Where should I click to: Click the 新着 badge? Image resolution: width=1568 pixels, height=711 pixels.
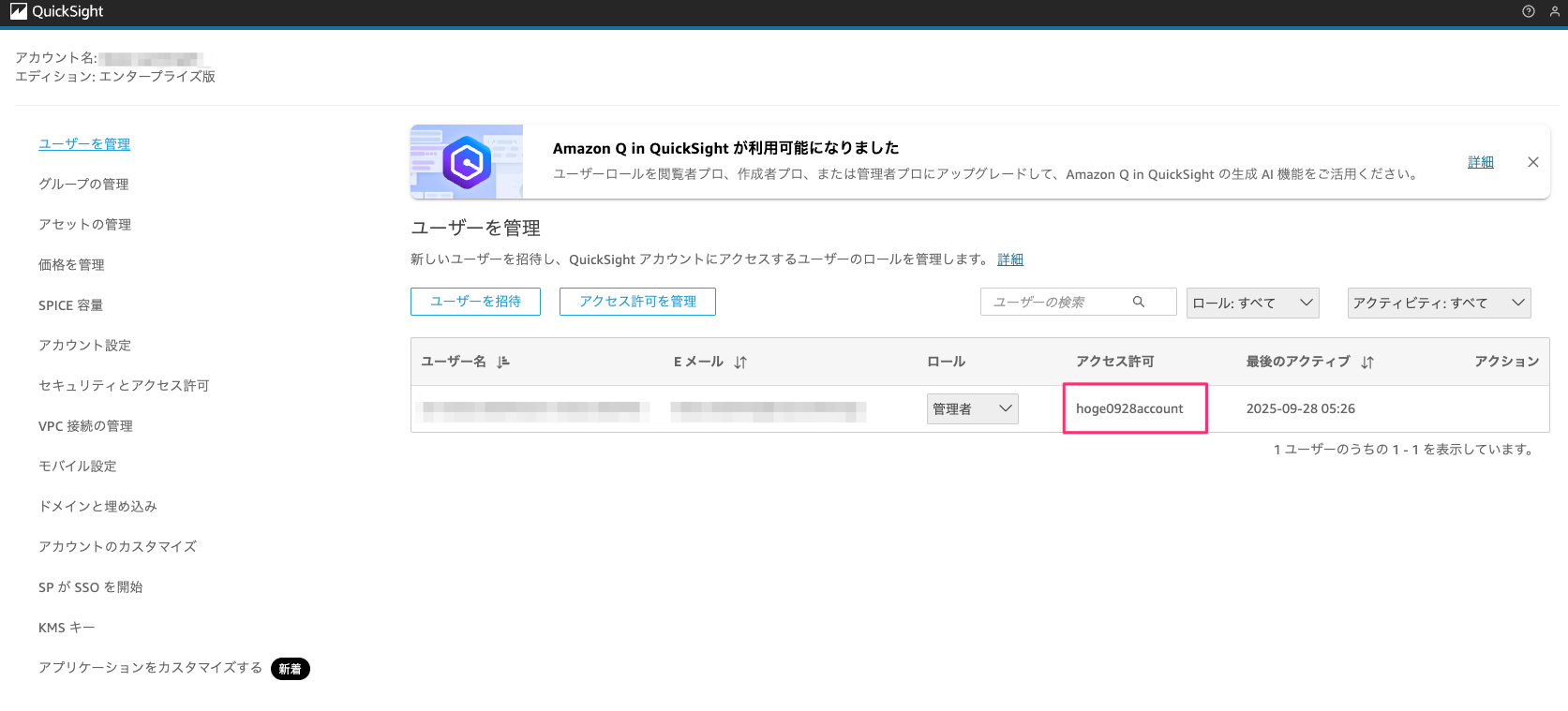(291, 669)
